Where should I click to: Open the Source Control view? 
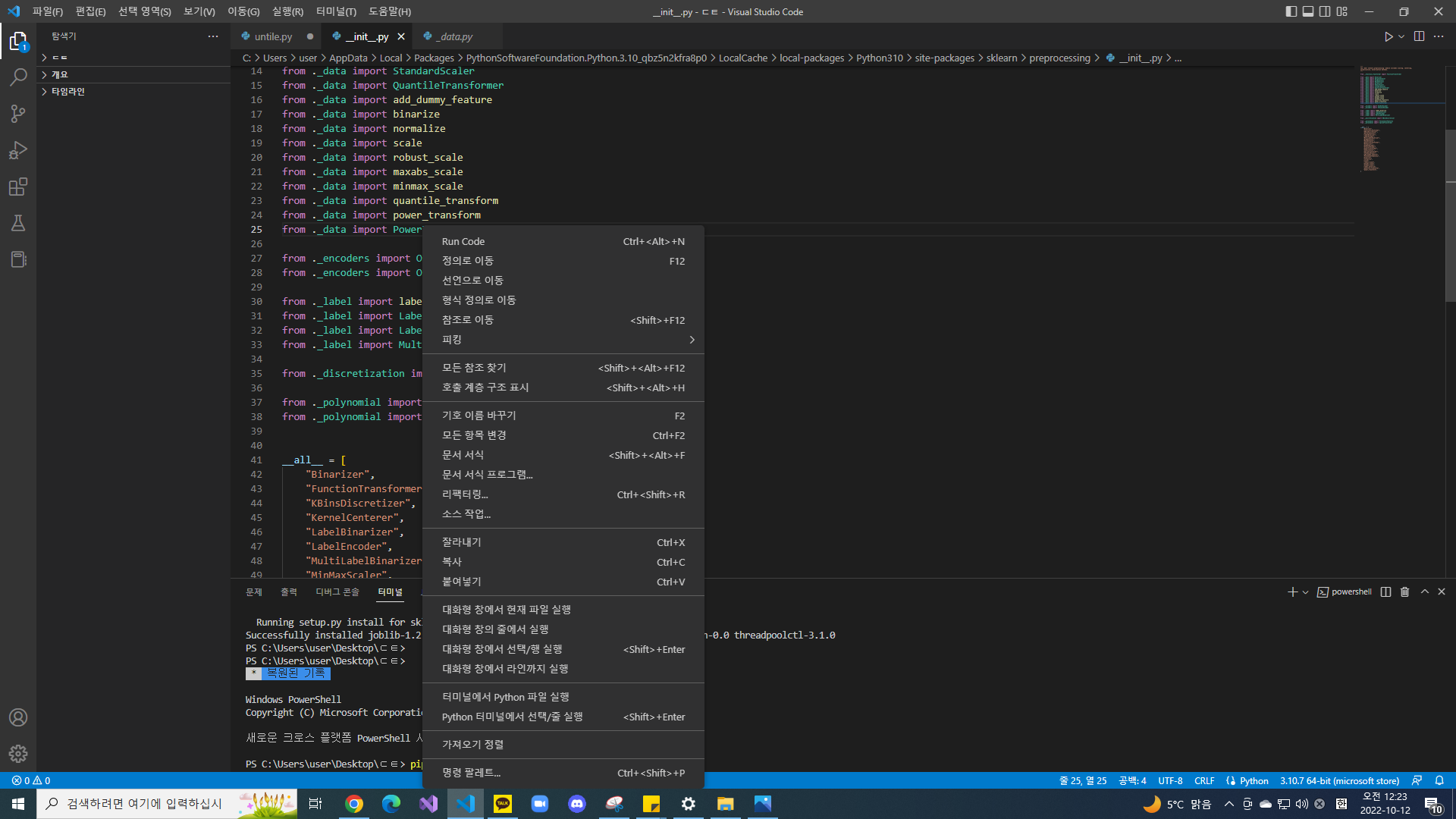click(x=18, y=114)
